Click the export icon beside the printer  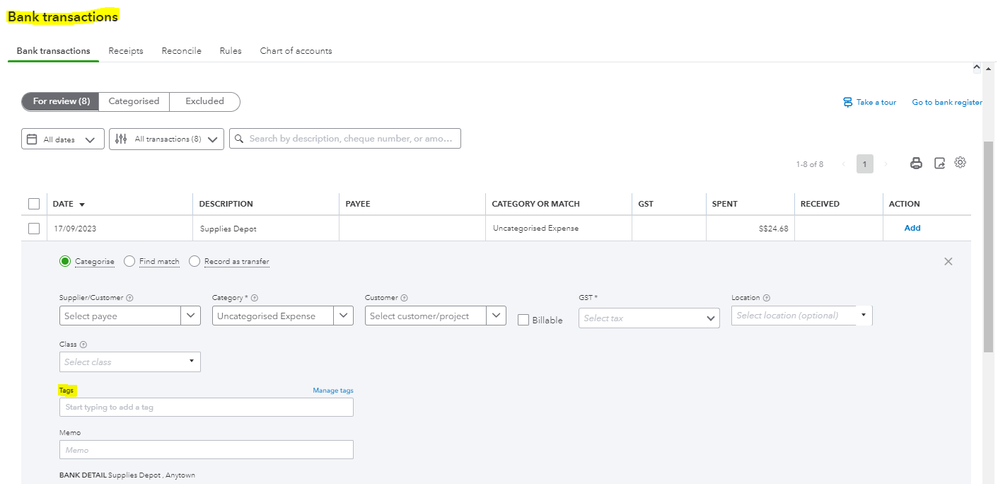point(939,163)
